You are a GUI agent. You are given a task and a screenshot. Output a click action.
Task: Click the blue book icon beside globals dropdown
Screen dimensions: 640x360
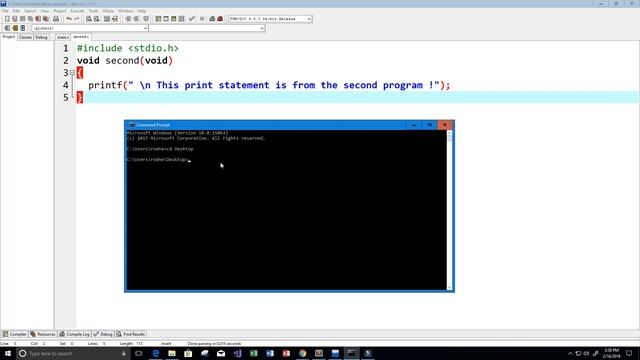click(x=23, y=28)
